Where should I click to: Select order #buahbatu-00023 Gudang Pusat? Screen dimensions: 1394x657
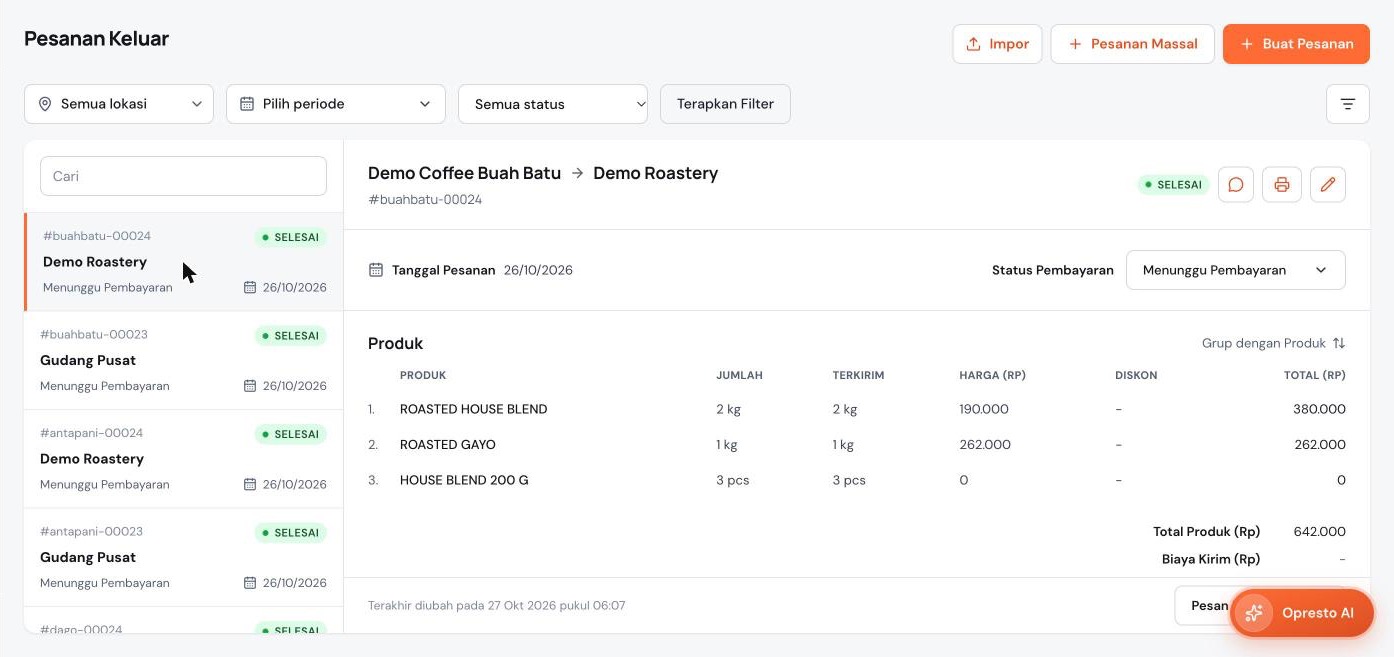click(x=184, y=360)
